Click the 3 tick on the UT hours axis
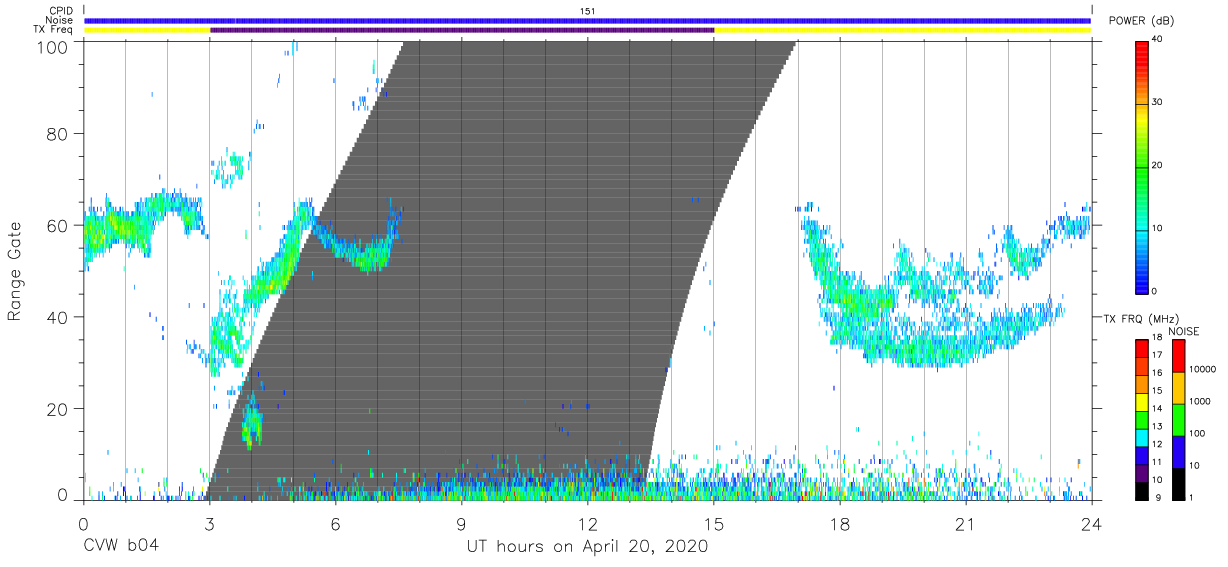This screenshot has height=567, width=1228. click(209, 525)
